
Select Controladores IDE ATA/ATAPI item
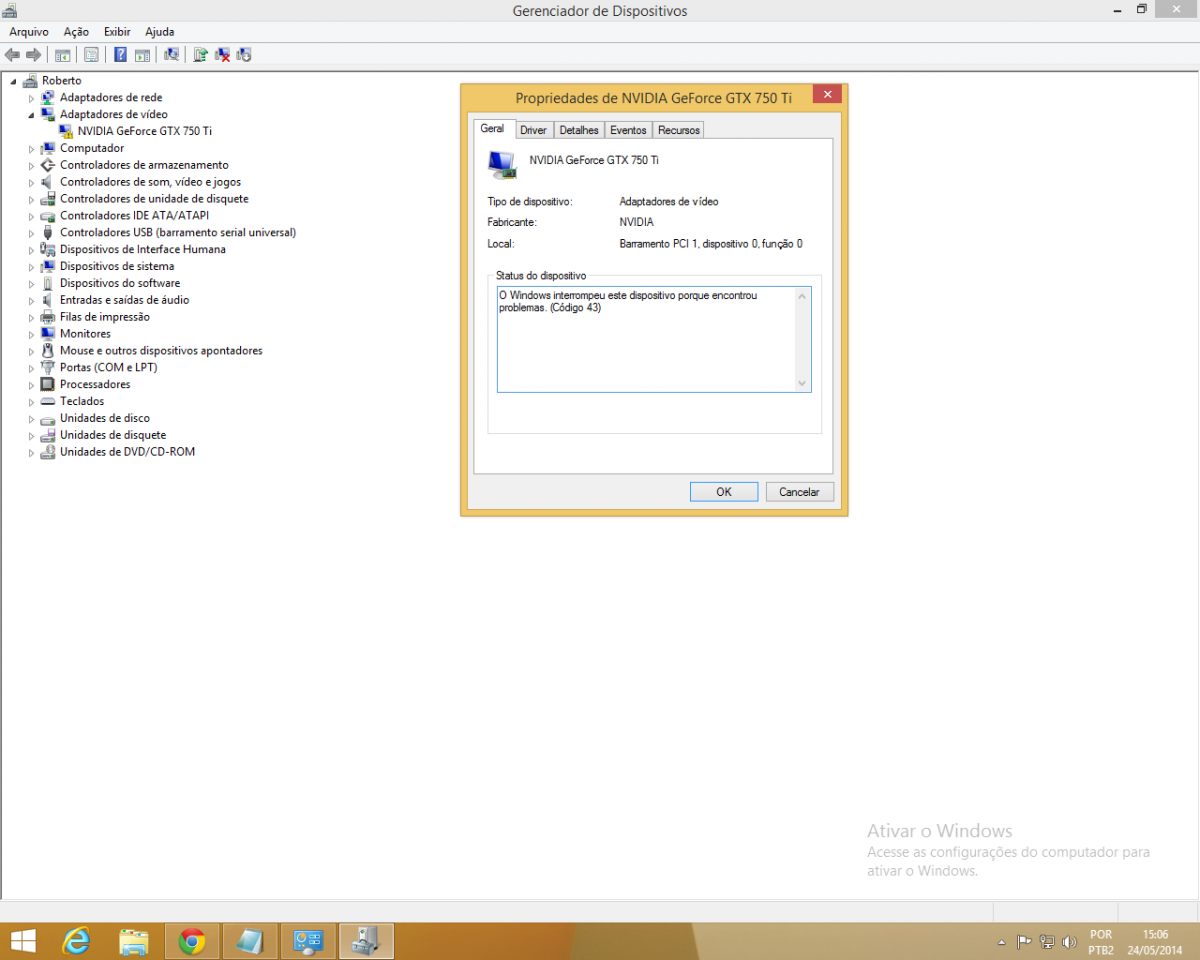tap(135, 216)
